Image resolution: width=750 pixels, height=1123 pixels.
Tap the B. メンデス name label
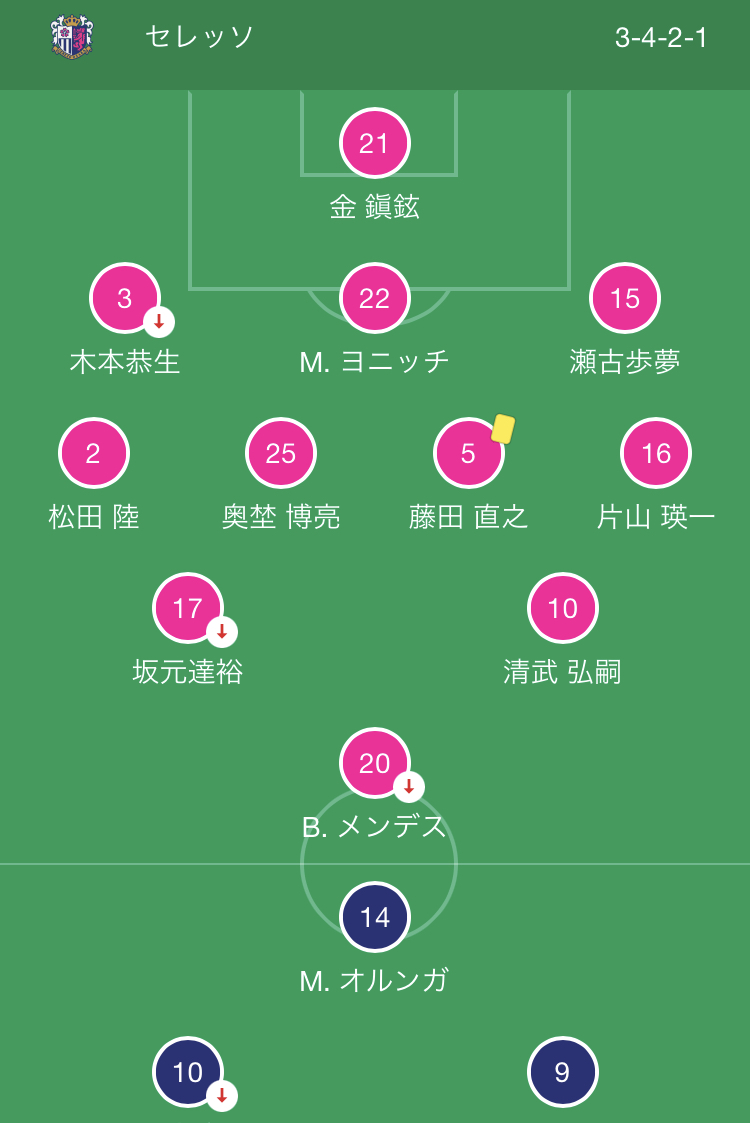[375, 827]
